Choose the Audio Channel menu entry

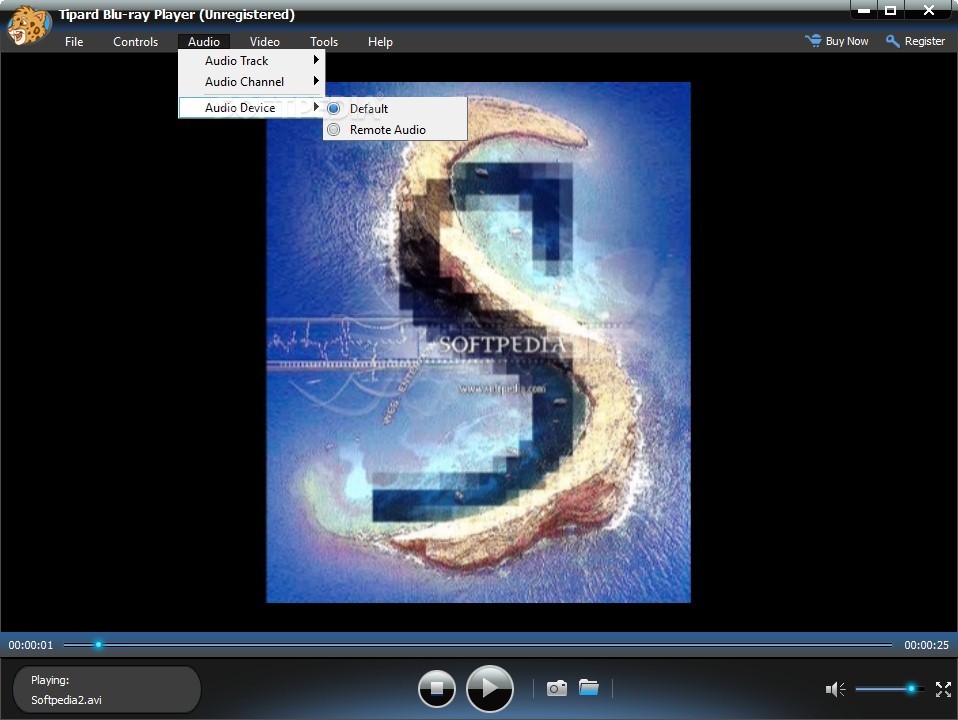[251, 81]
